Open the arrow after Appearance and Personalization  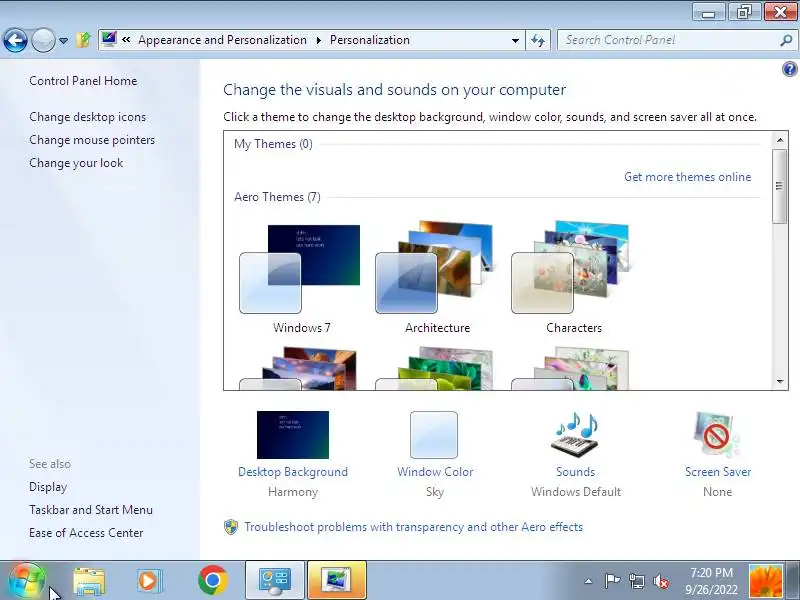(319, 40)
